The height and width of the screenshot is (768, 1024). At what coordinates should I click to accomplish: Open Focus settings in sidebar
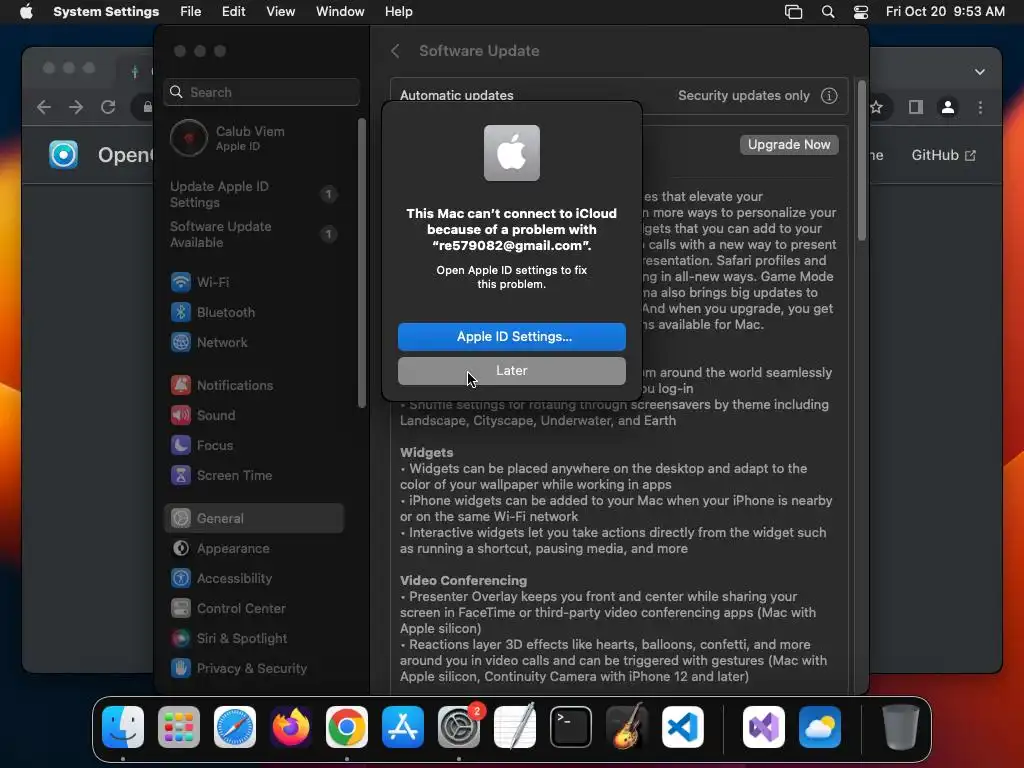pyautogui.click(x=253, y=445)
